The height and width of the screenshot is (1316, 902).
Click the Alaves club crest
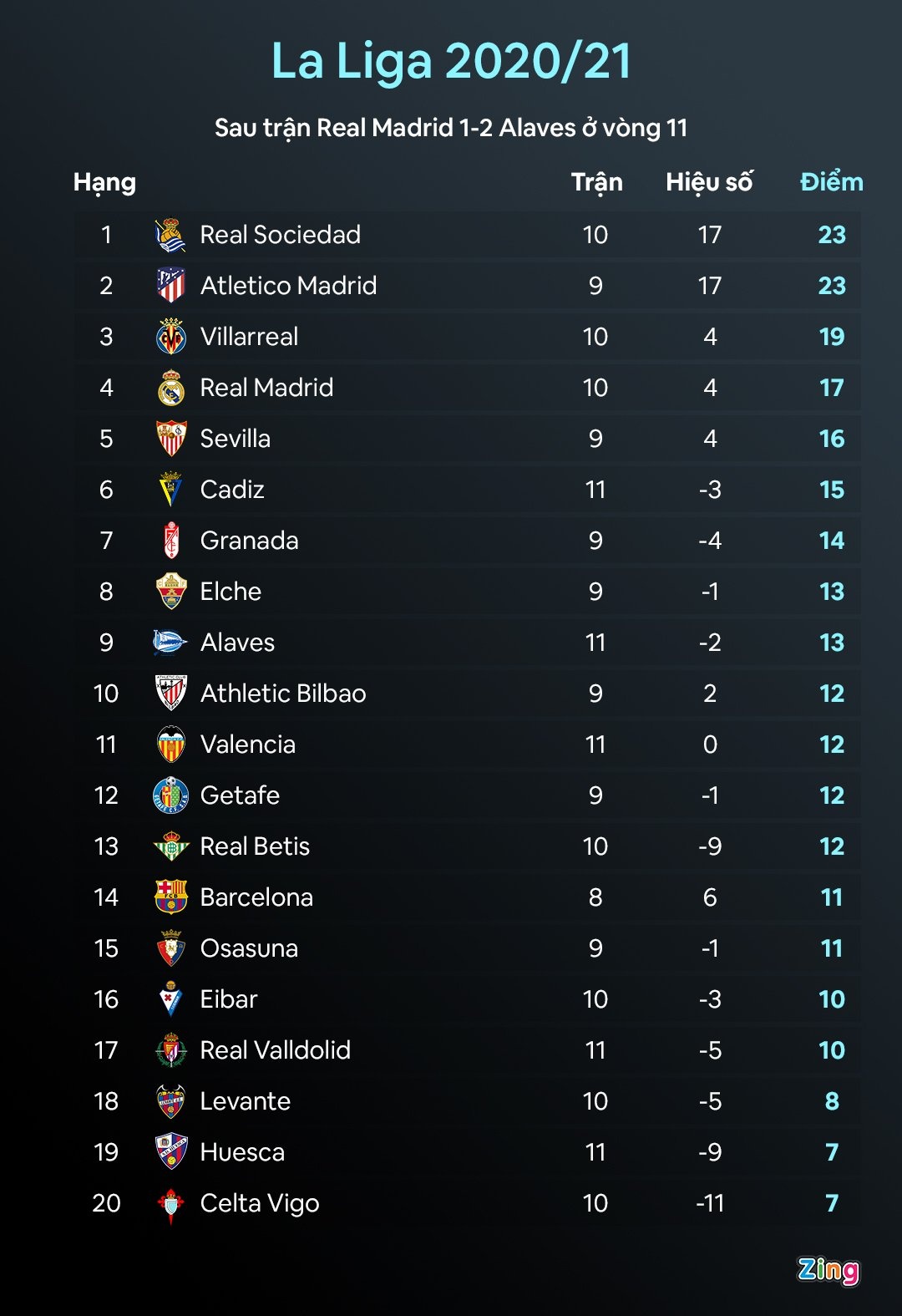point(170,643)
